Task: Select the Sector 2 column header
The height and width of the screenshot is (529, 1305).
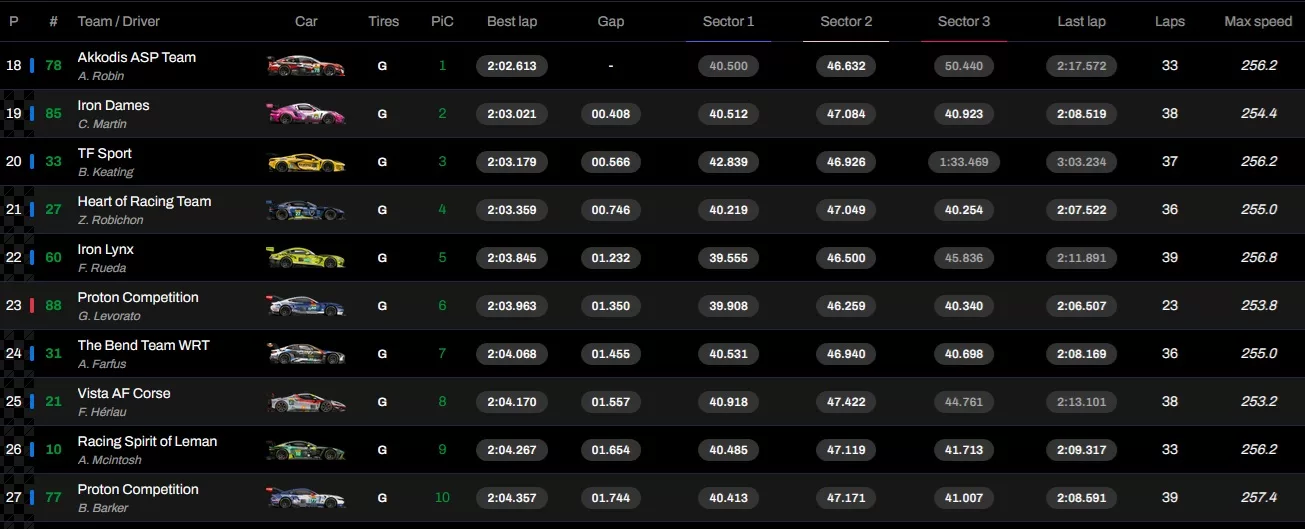Action: point(846,21)
